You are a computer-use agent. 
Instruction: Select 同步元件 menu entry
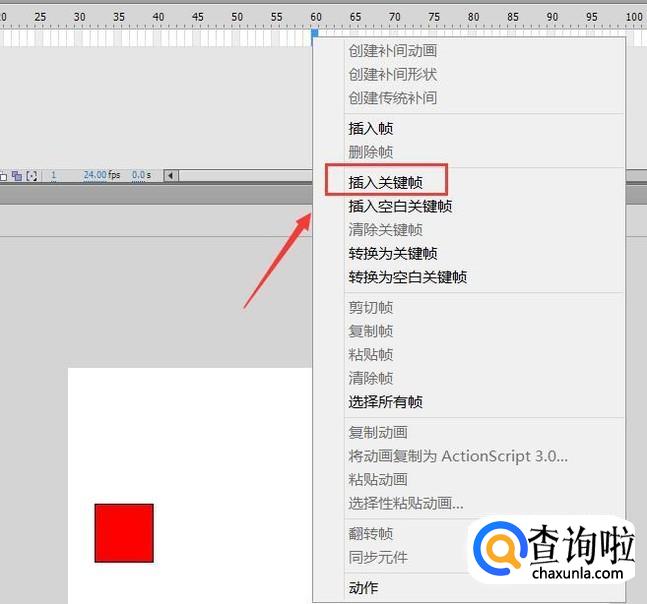pyautogui.click(x=378, y=557)
